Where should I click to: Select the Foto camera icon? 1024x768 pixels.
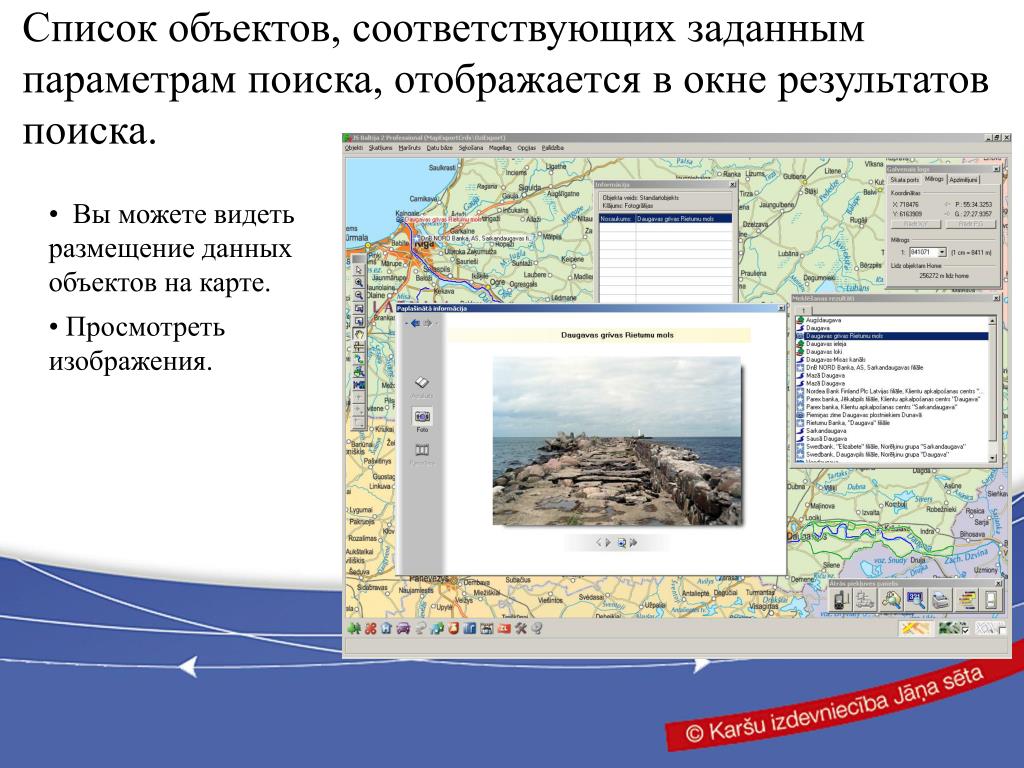[x=422, y=417]
